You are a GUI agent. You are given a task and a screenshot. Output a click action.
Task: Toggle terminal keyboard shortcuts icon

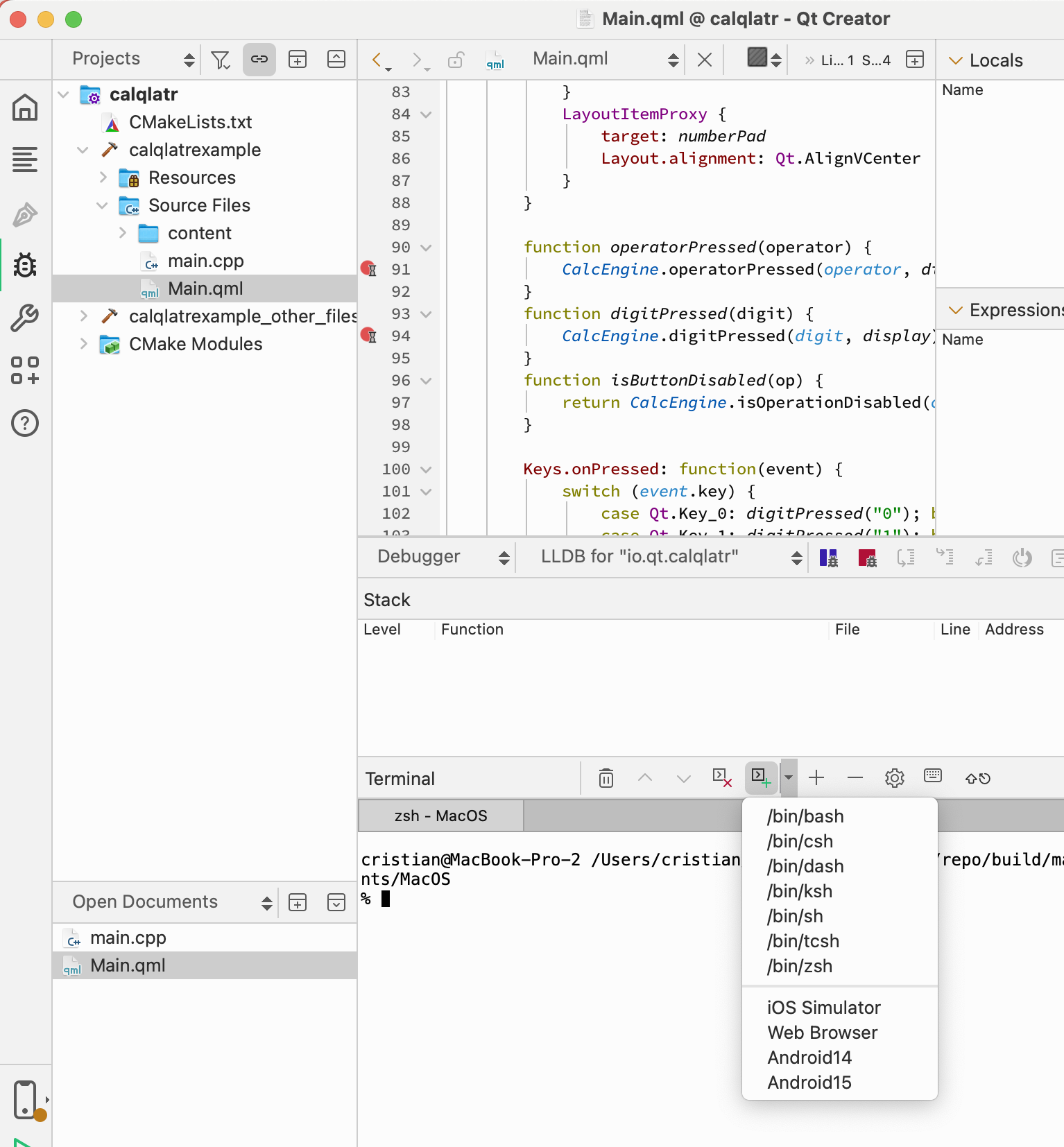point(933,776)
